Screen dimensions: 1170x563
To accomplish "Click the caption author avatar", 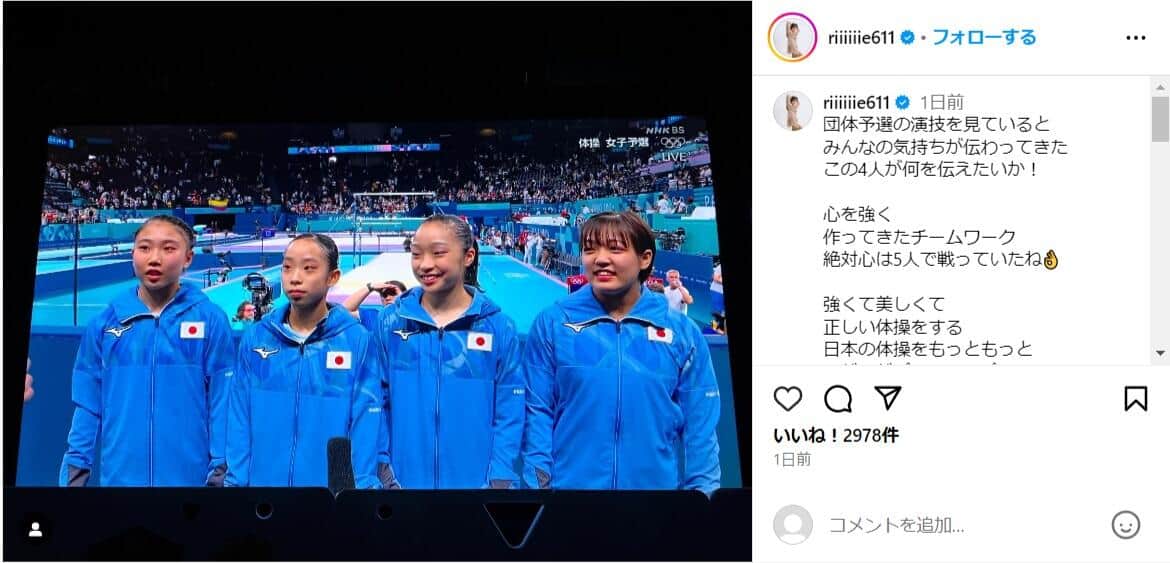I will click(x=792, y=111).
